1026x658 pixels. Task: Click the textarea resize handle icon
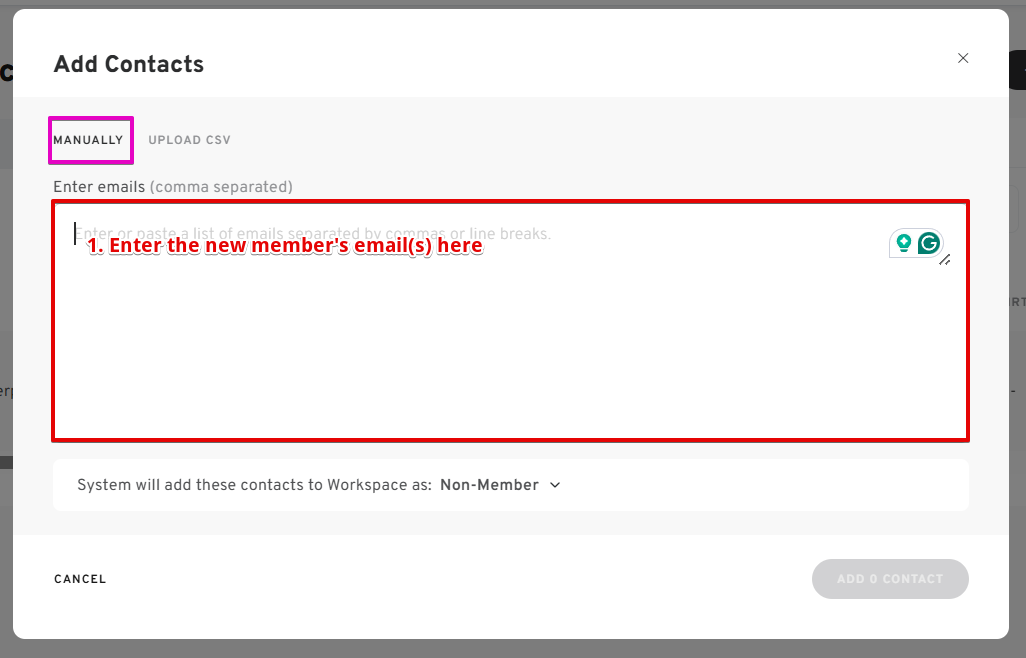945,260
